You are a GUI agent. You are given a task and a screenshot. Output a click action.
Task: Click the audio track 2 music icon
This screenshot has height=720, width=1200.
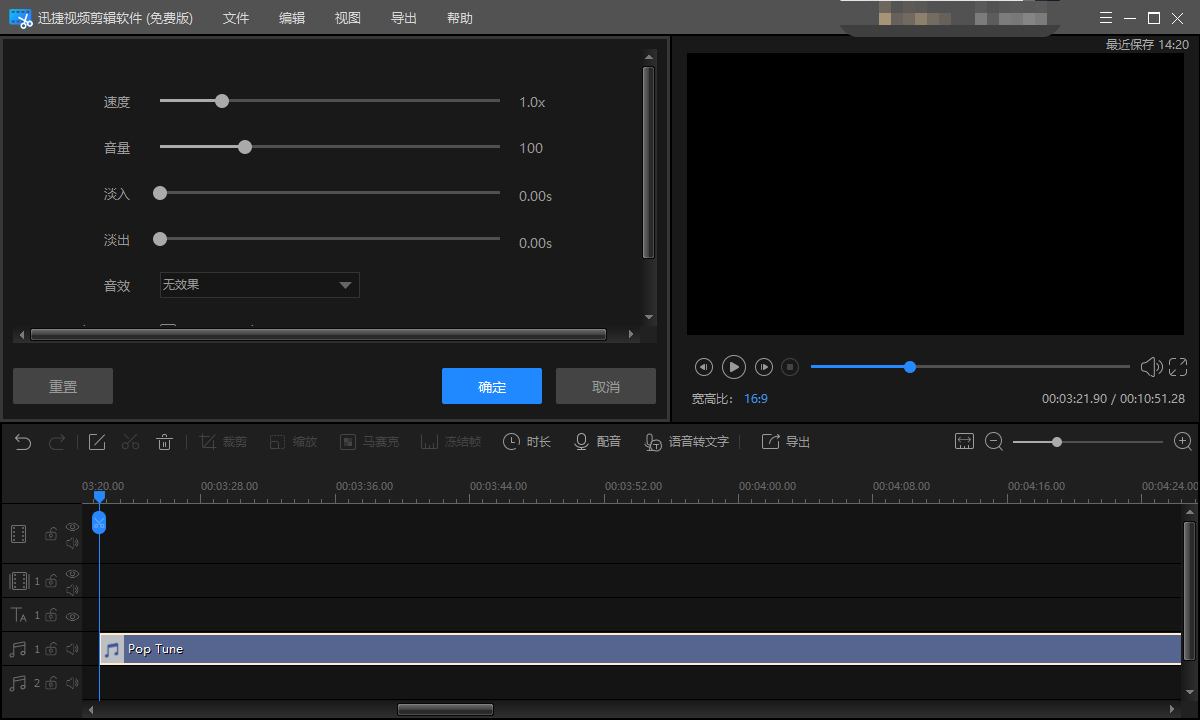pos(18,683)
